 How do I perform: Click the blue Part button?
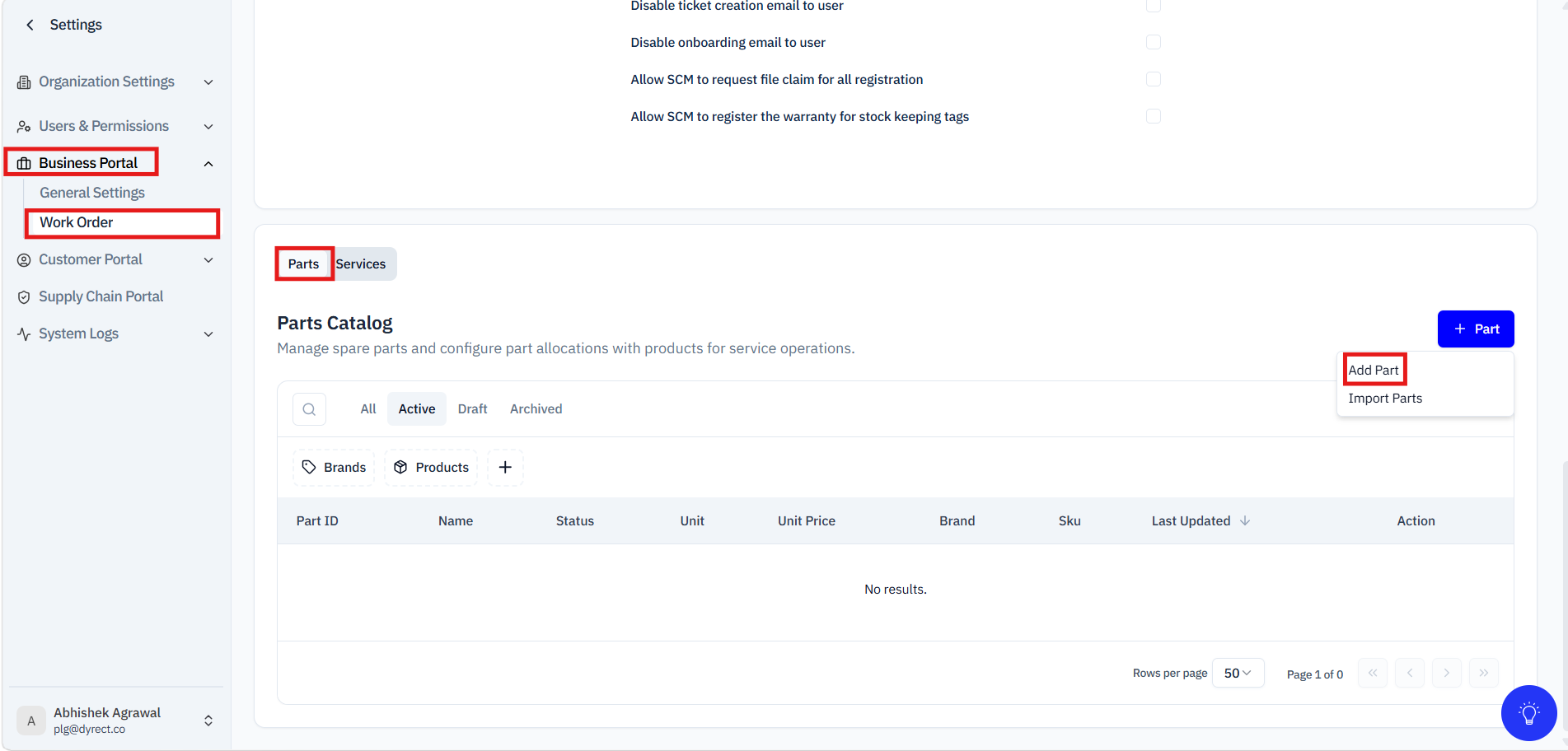pos(1475,329)
